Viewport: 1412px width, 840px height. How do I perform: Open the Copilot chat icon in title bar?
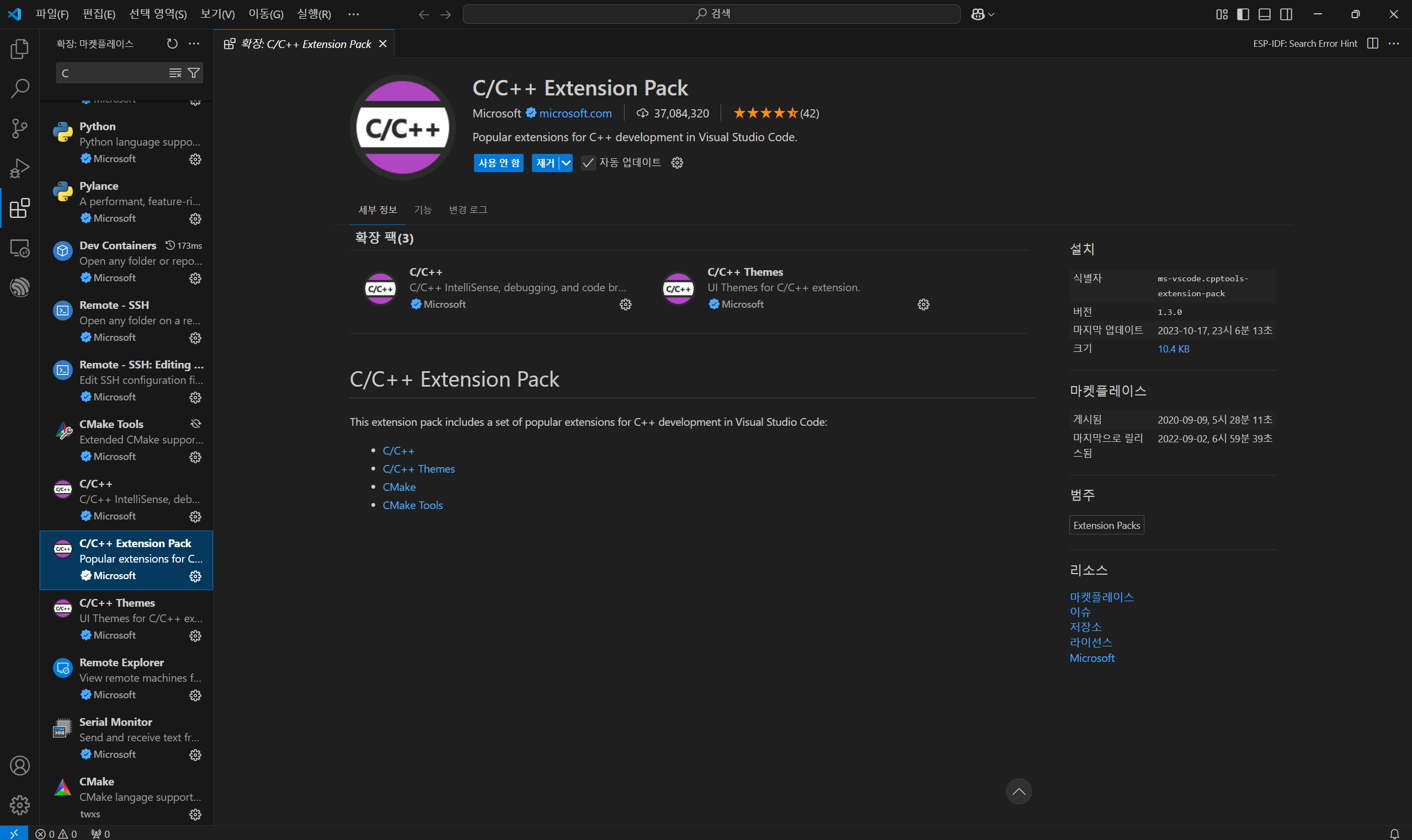click(x=977, y=14)
